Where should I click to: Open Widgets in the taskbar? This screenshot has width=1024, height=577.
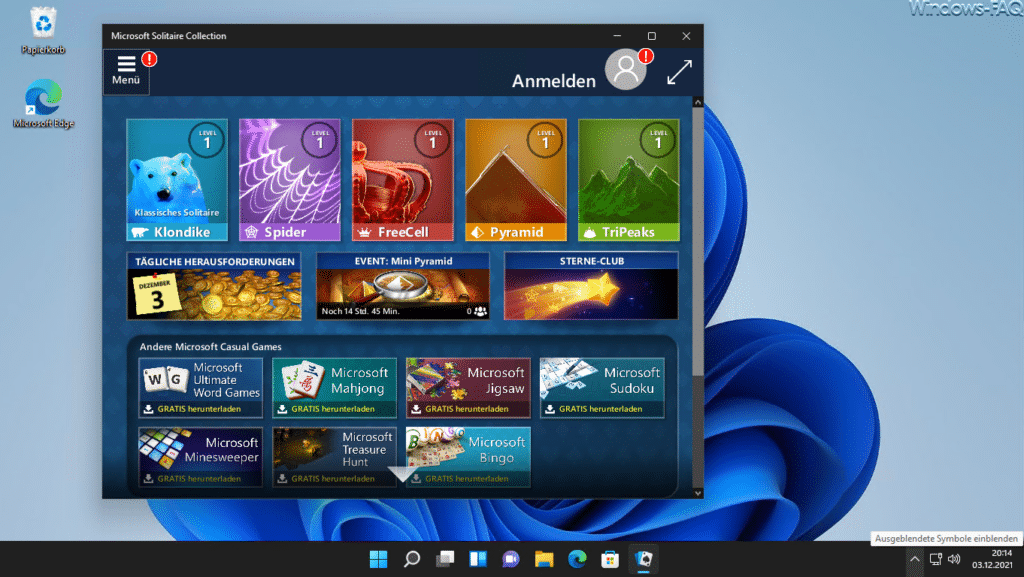[478, 559]
